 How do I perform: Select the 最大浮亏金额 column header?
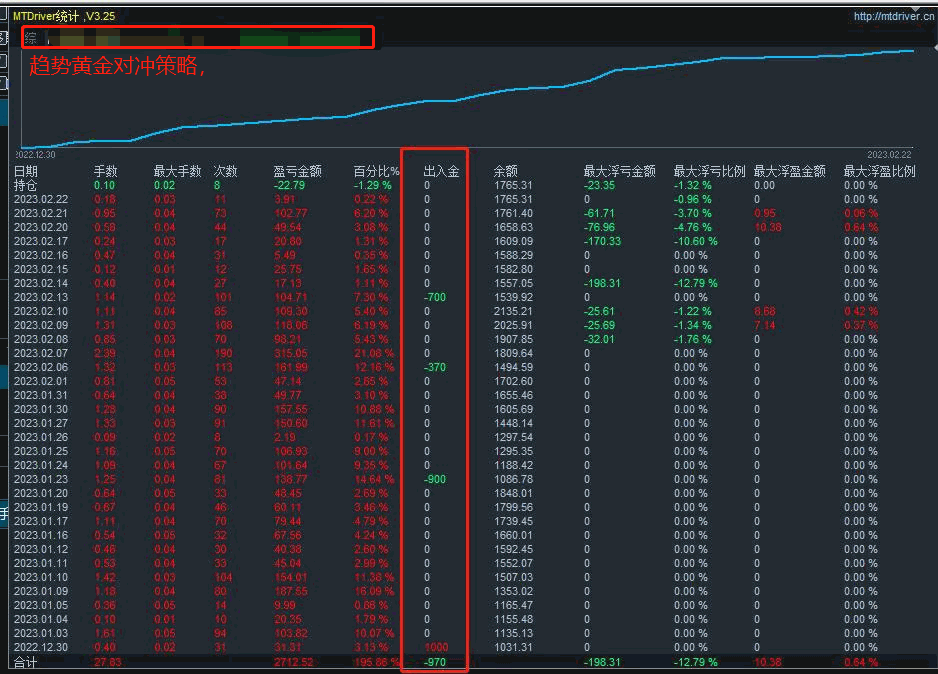point(619,171)
